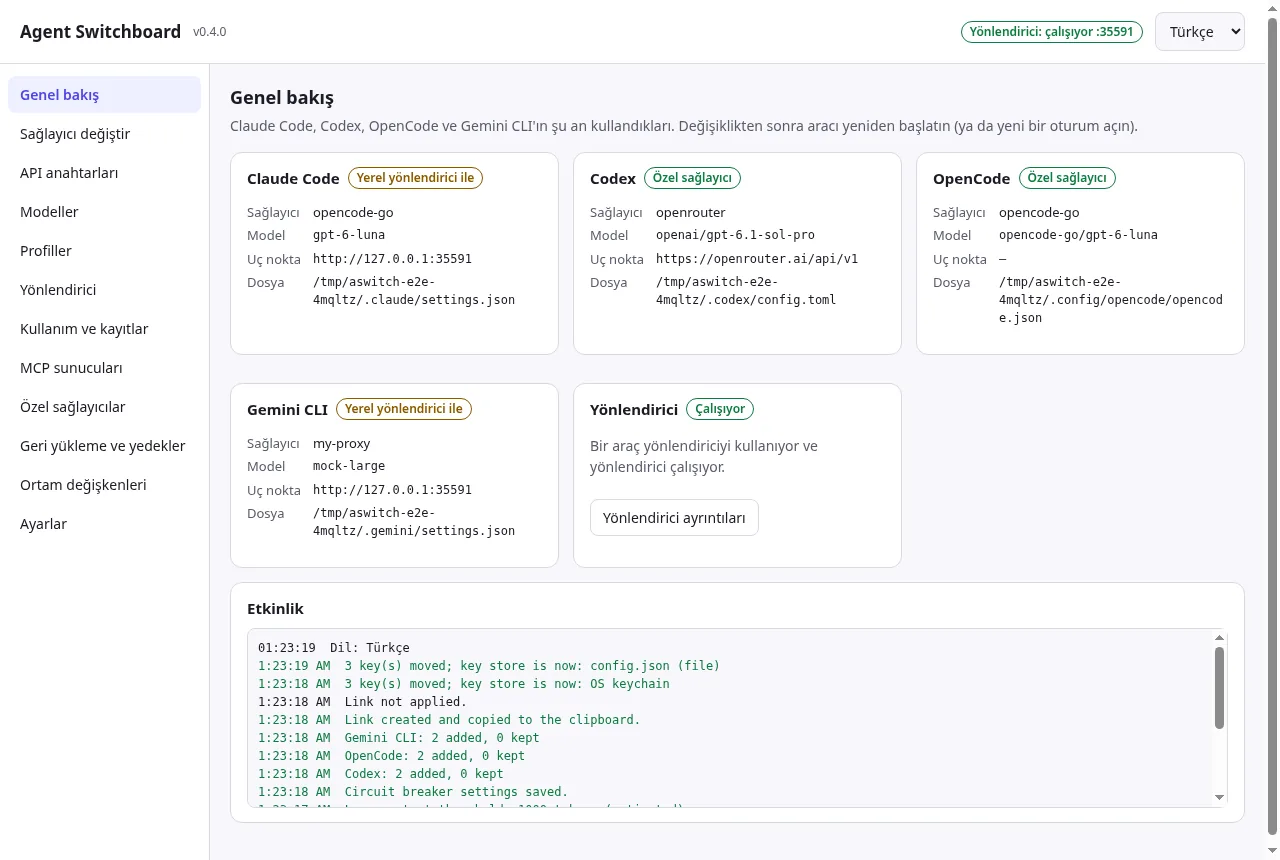
Task: Open Sağlayıcı değiştir page
Action: 104,134
